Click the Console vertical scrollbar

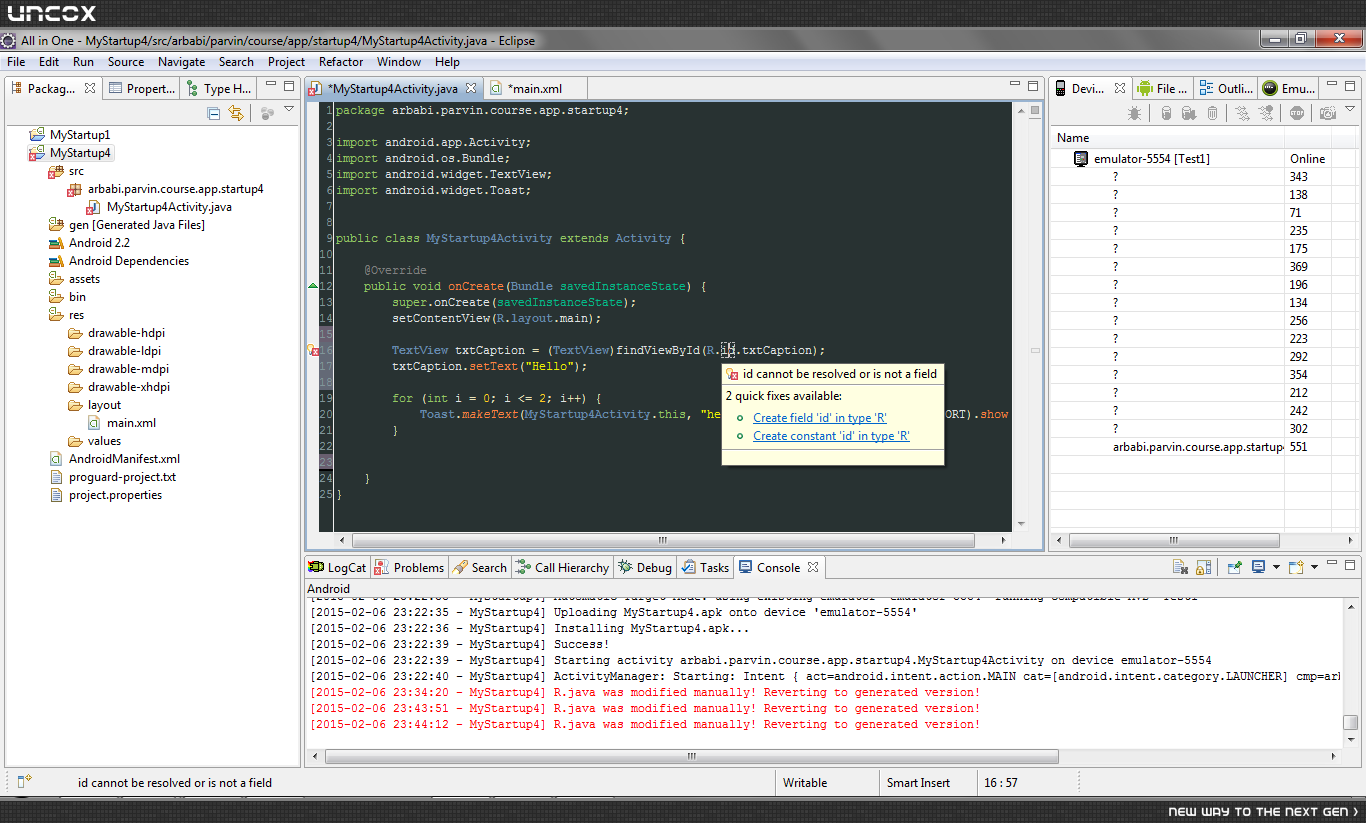tap(1351, 722)
